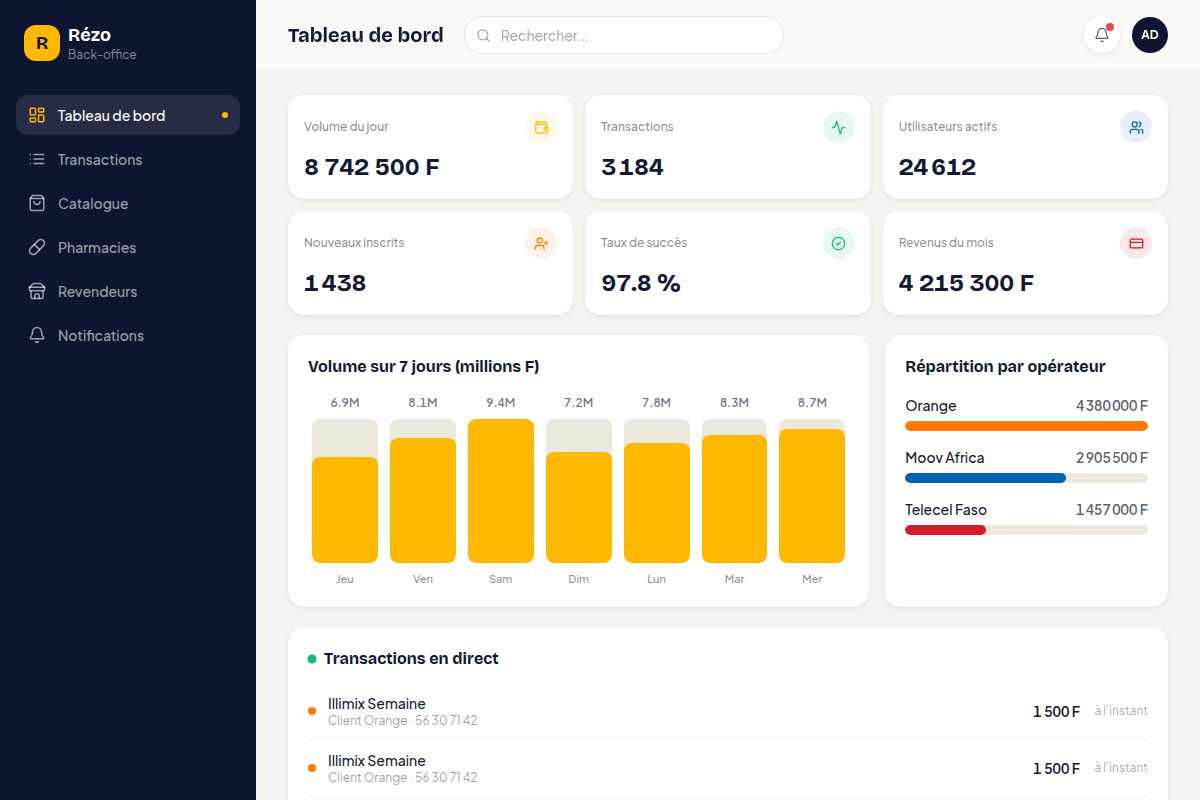Viewport: 1200px width, 800px height.
Task: Click the 9.4M label above Sam
Action: tap(501, 403)
